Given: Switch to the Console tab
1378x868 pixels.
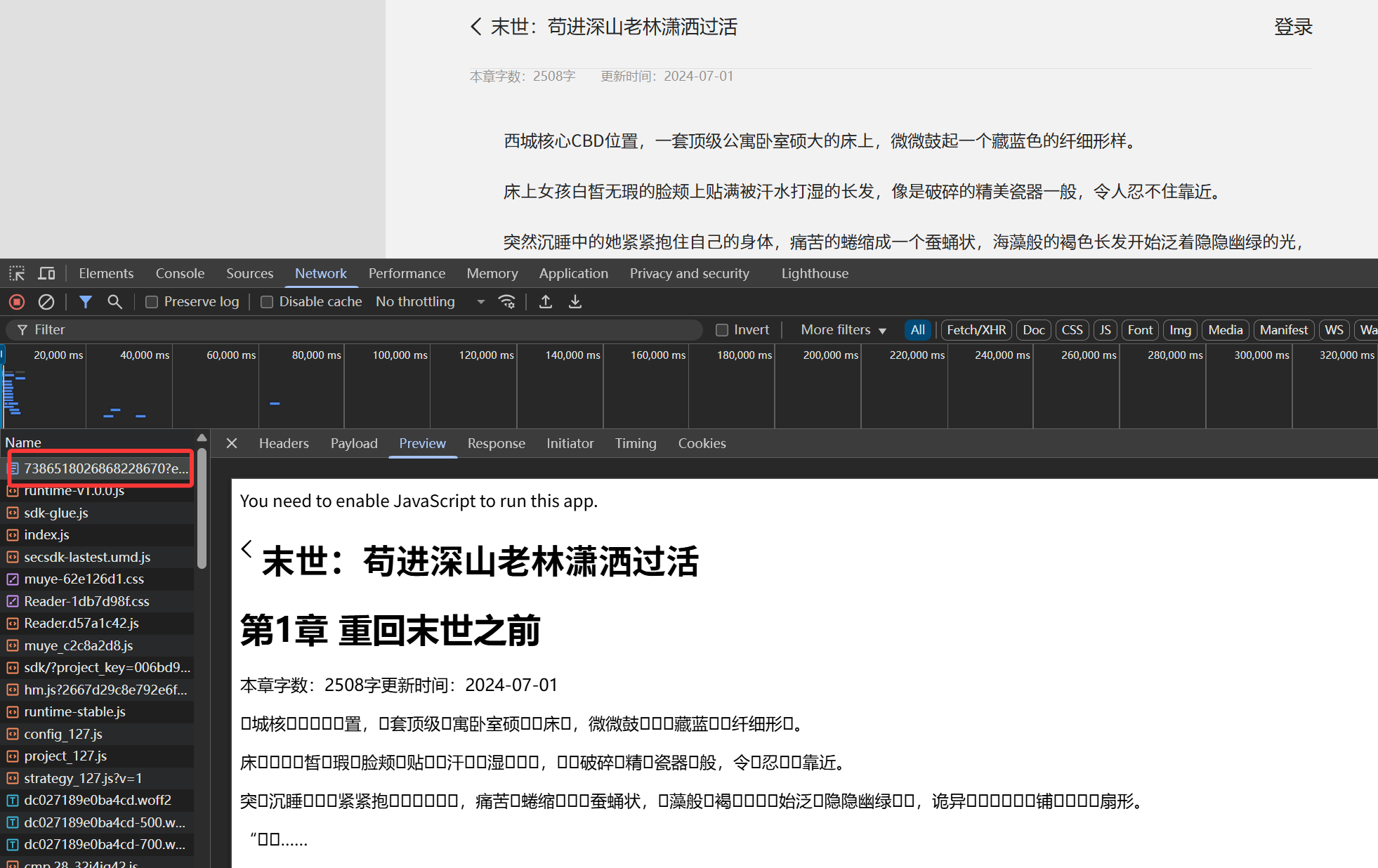Looking at the screenshot, I should pos(180,273).
